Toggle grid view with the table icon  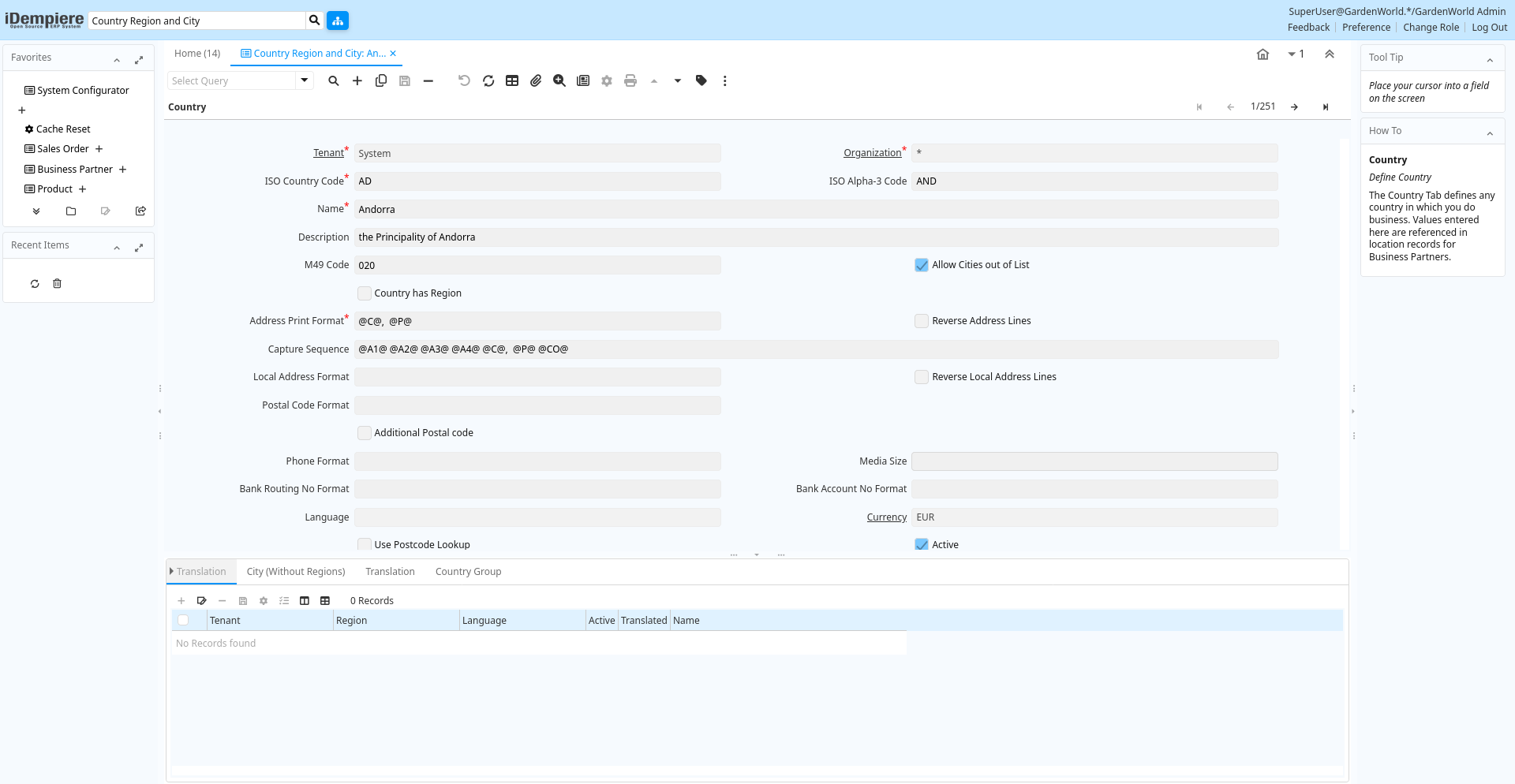click(512, 80)
